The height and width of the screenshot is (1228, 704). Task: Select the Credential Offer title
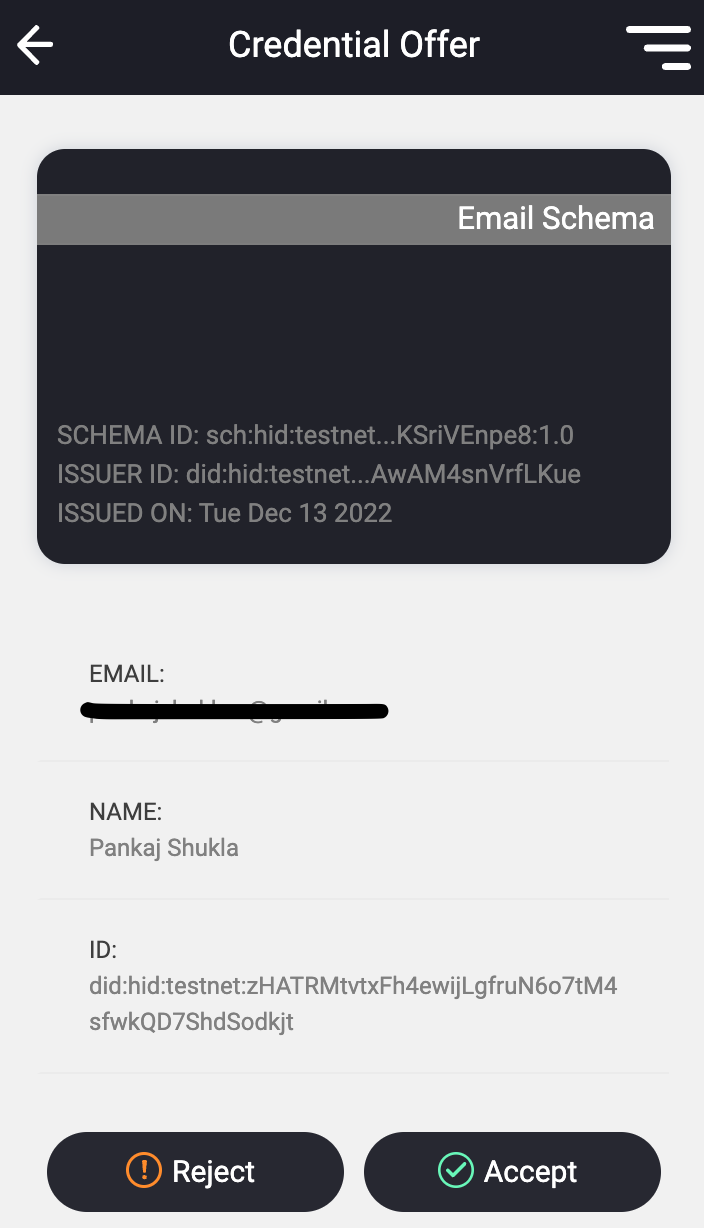(x=354, y=45)
